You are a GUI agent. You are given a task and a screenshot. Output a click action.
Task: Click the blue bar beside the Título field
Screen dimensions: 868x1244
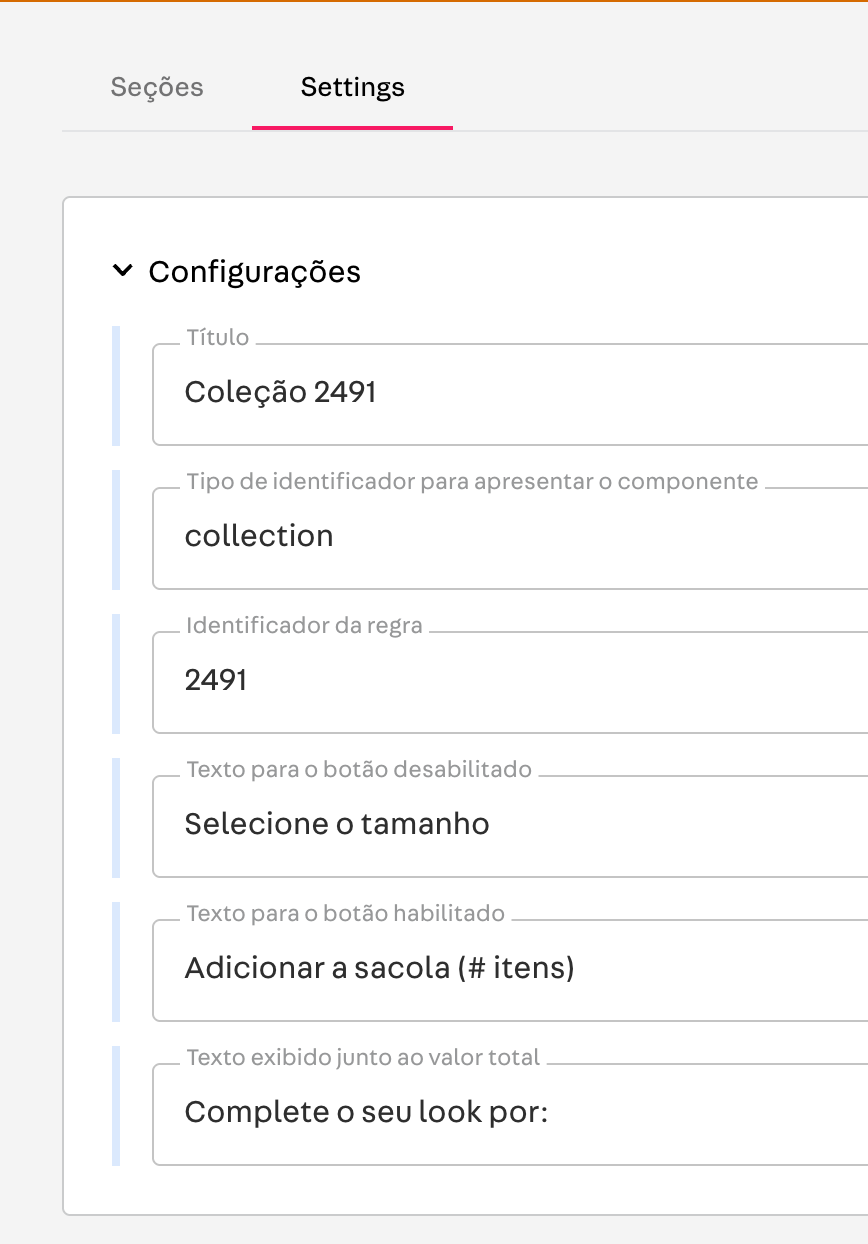pyautogui.click(x=116, y=386)
